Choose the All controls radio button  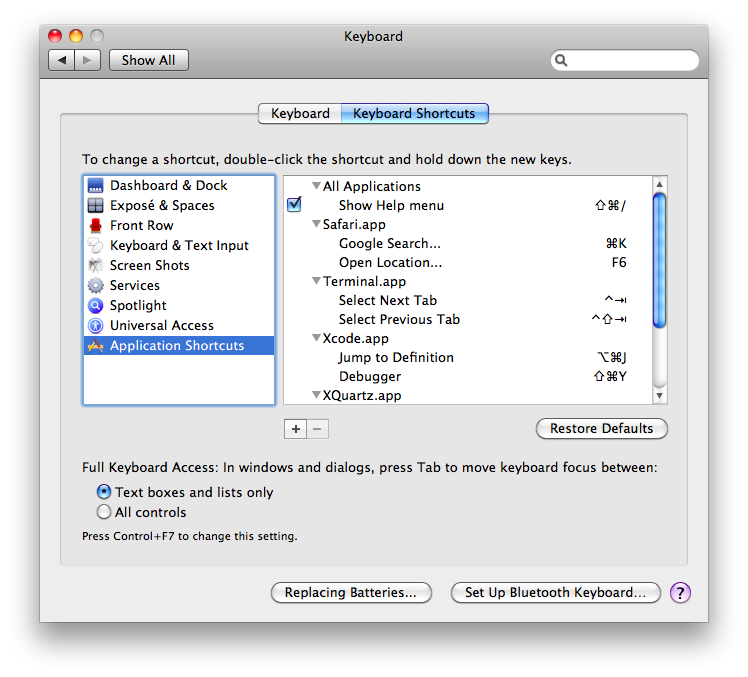(104, 512)
